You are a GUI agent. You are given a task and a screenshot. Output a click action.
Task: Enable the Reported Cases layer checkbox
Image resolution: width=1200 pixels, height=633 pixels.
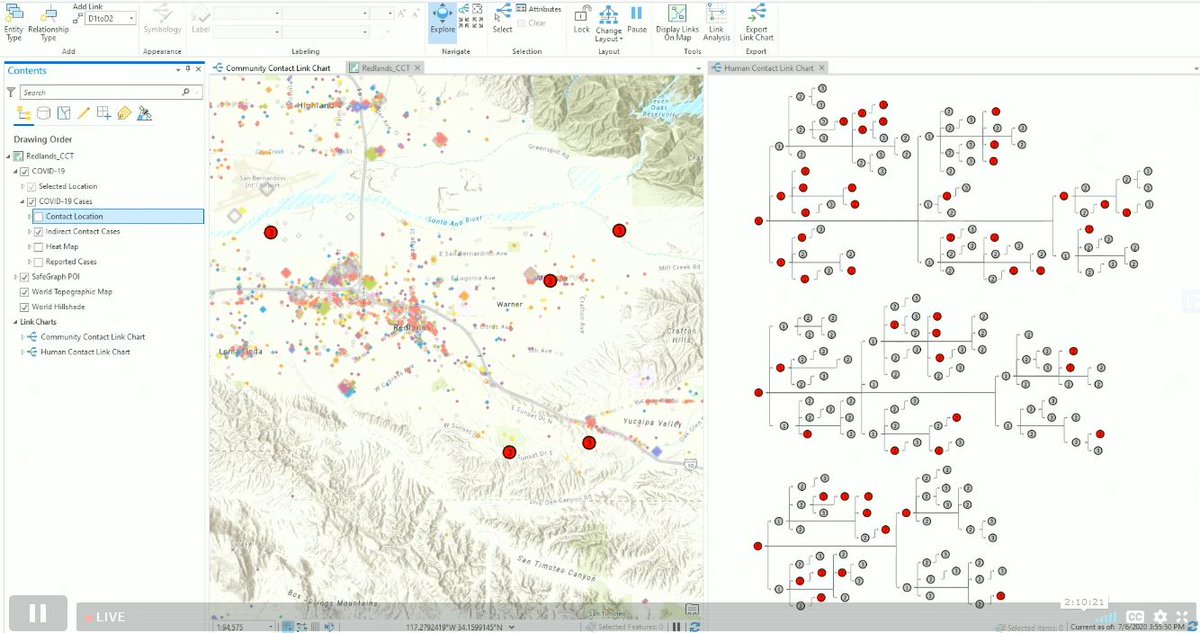(38, 261)
